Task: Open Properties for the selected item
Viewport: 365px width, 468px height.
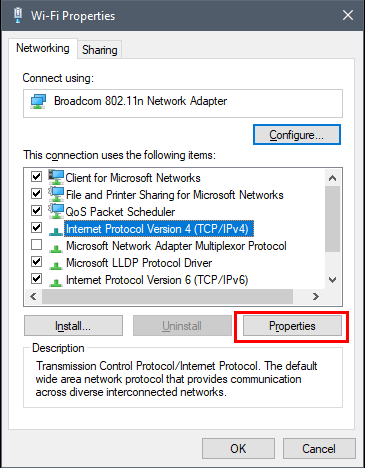Action: coord(292,326)
